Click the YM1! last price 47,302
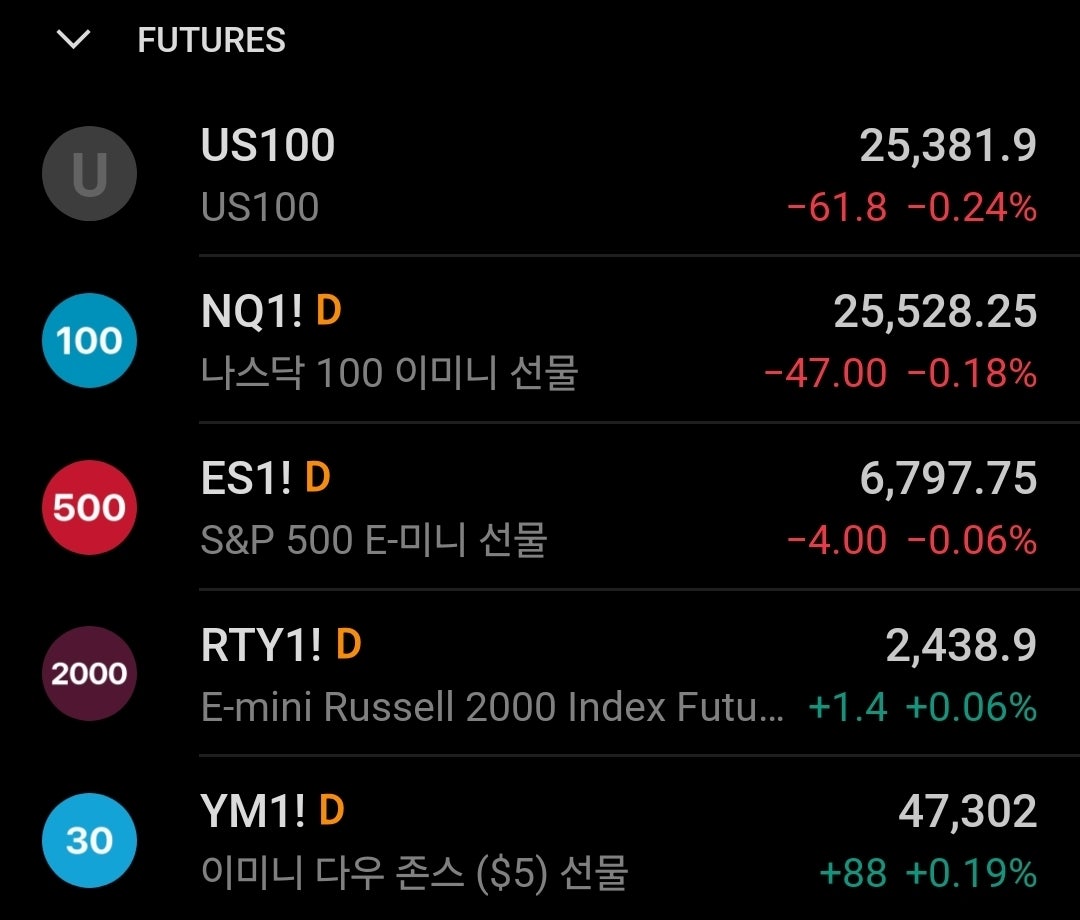Viewport: 1080px width, 920px height. pyautogui.click(x=967, y=812)
